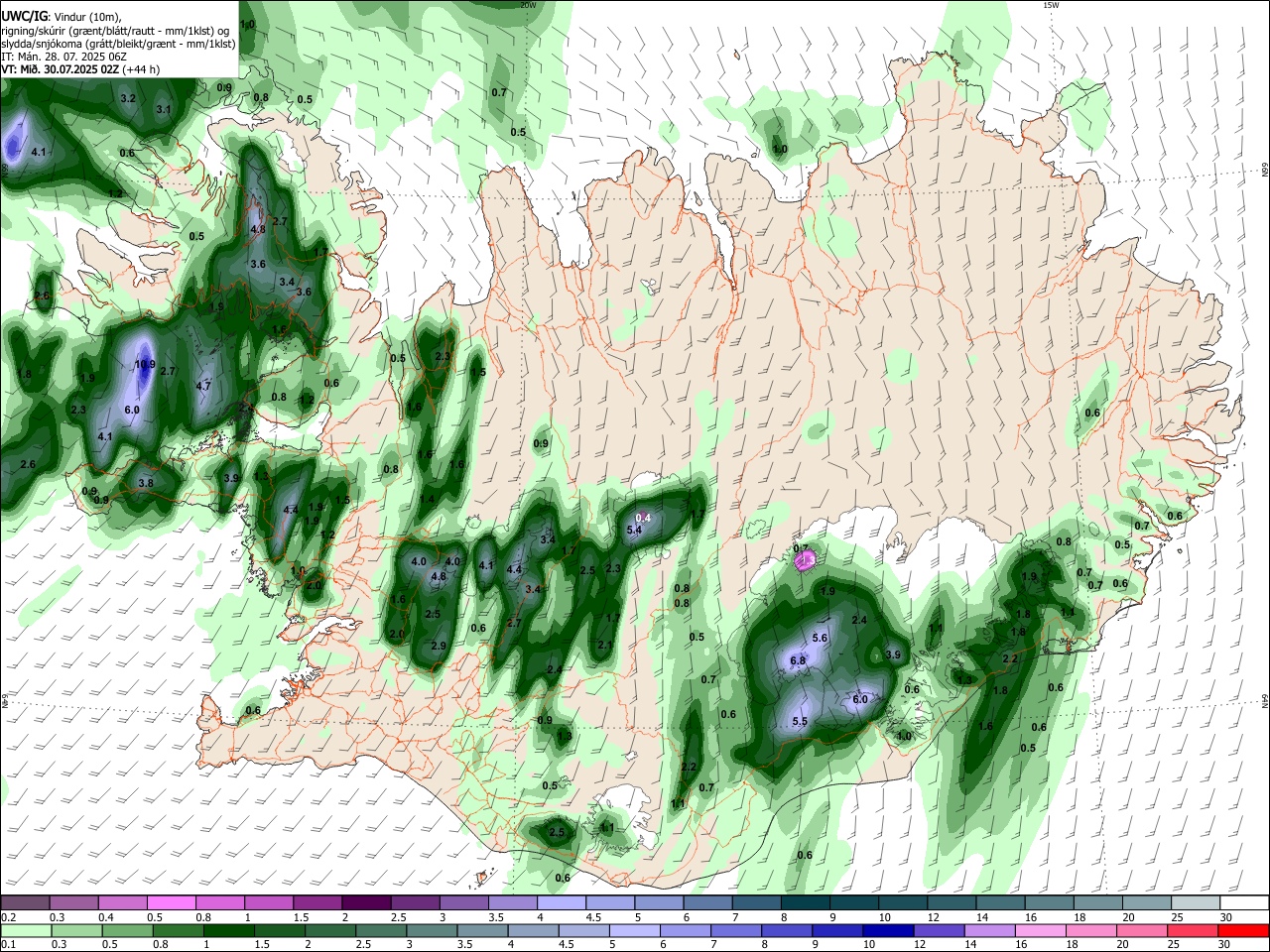The width and height of the screenshot is (1270, 952).
Task: Pick the dark purple snow swatch between 2 and 2.5
Action: (366, 903)
